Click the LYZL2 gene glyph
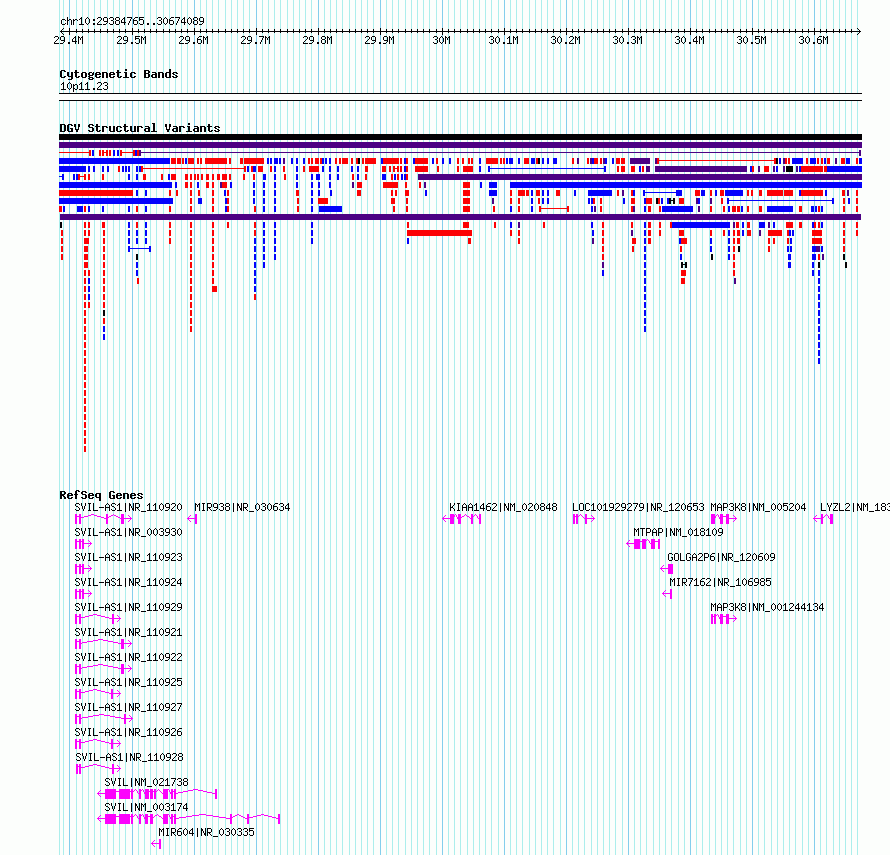This screenshot has height=855, width=890. (x=823, y=519)
